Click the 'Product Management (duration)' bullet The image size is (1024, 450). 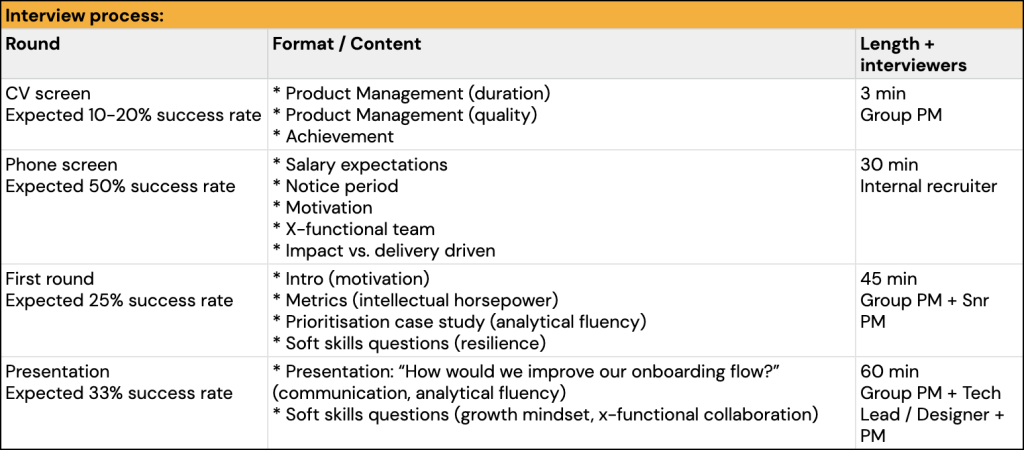pos(411,93)
